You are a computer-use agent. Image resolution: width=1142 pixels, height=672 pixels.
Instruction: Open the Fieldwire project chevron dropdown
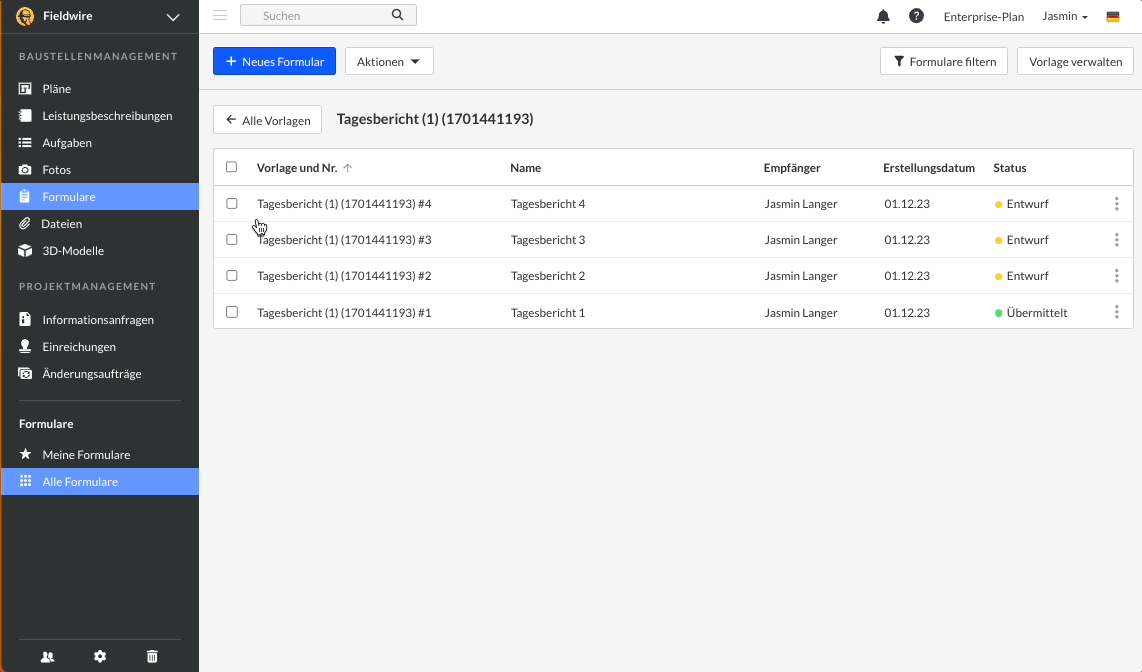point(173,17)
